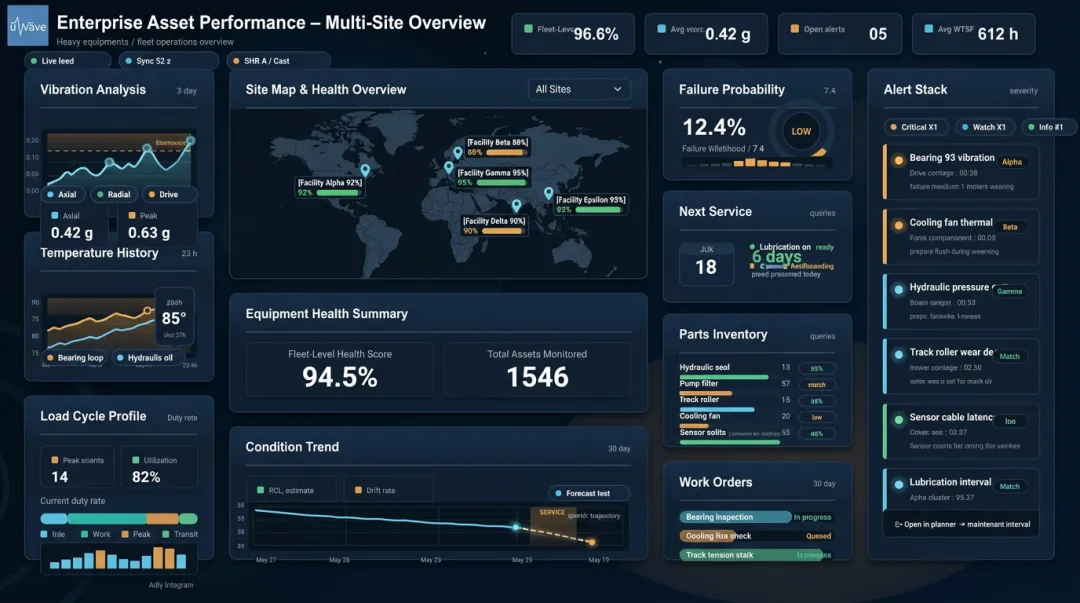Viewport: 1080px width, 603px height.
Task: Click the Fleet-Level Health Score 94.5% card
Action: (x=340, y=369)
